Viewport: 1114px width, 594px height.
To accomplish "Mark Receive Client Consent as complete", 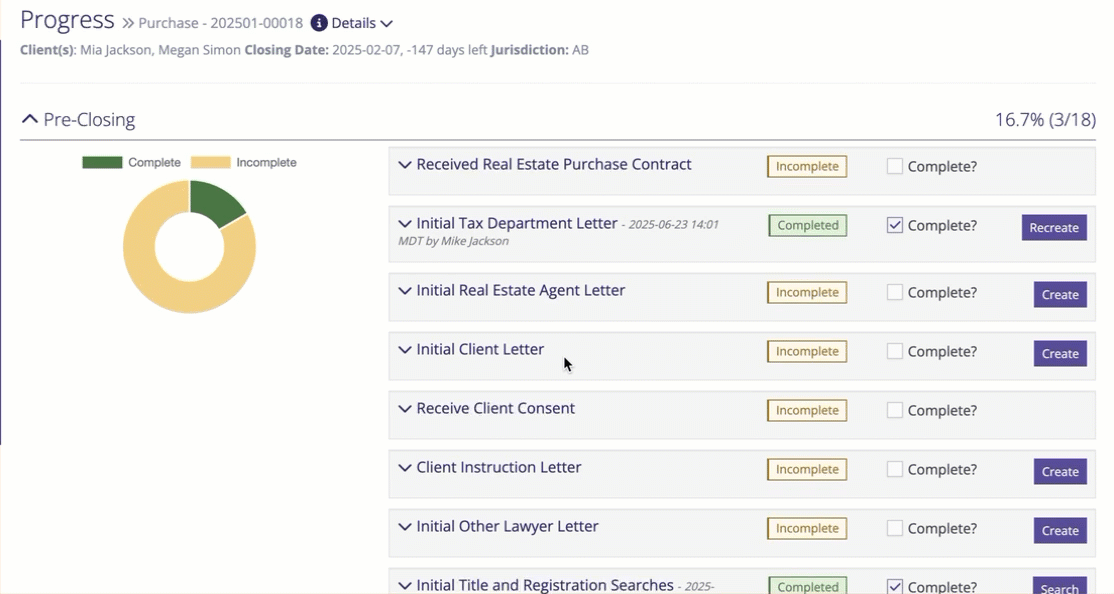I will click(895, 411).
